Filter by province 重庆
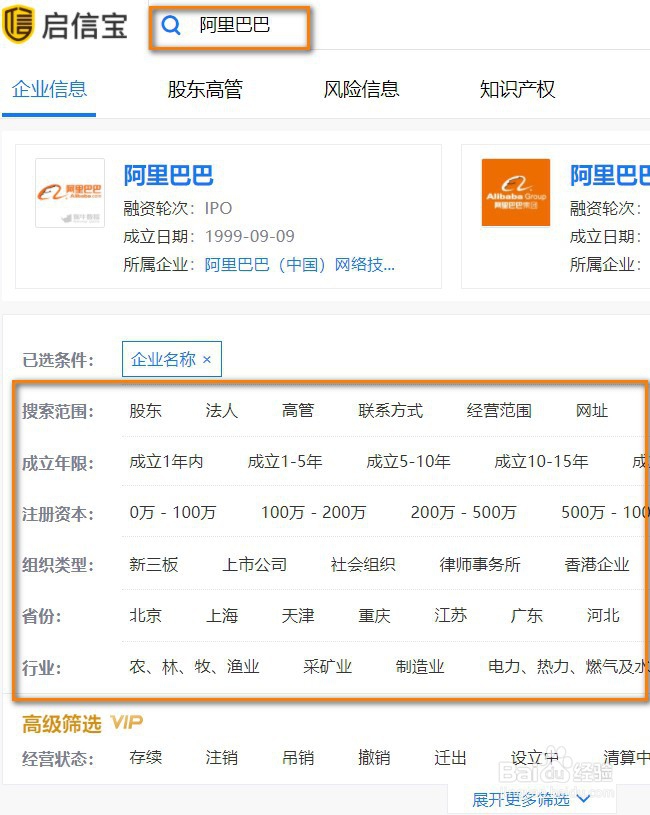The image size is (650, 815). [x=374, y=616]
